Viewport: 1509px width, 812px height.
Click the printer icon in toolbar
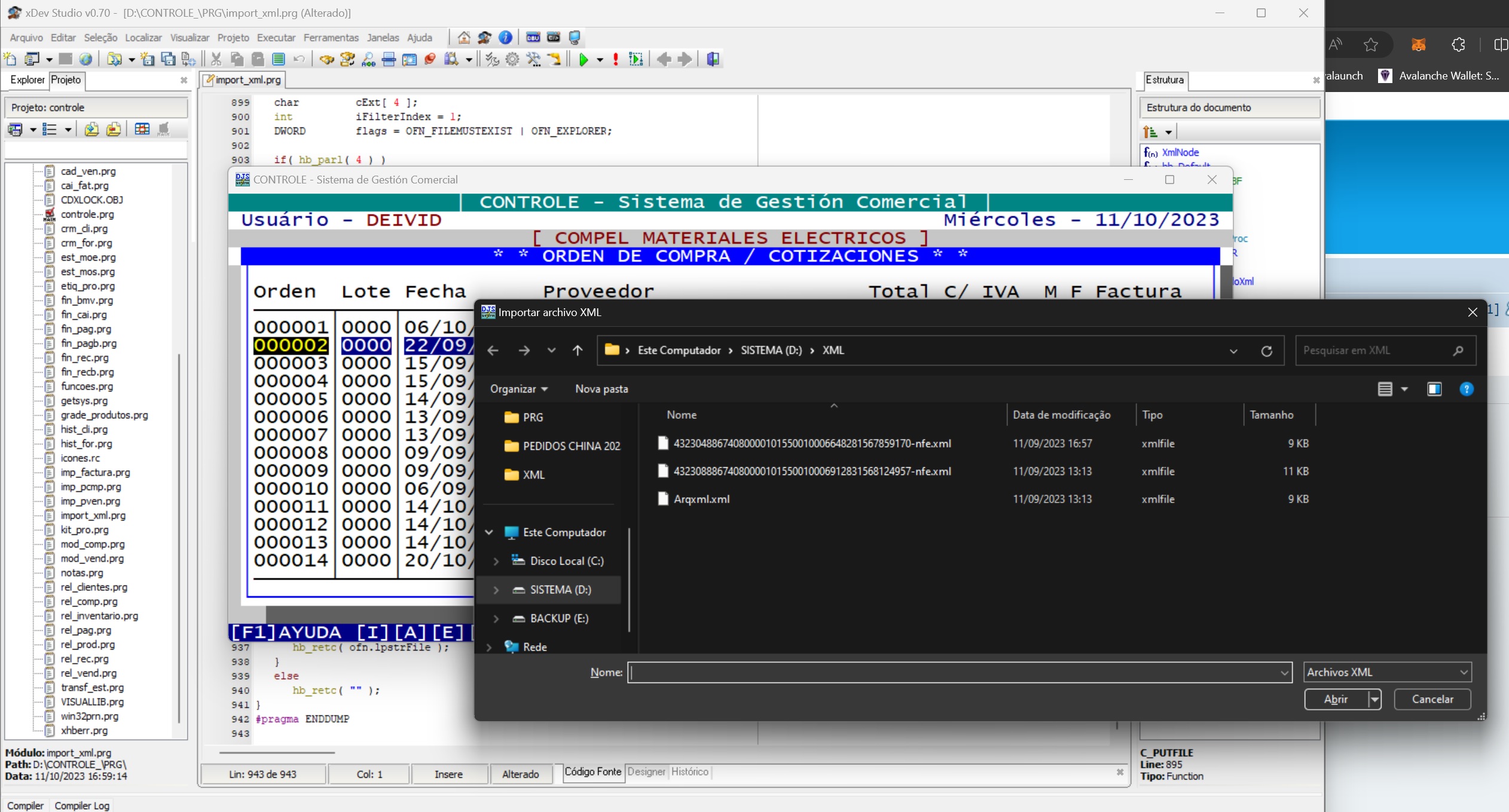(x=389, y=59)
